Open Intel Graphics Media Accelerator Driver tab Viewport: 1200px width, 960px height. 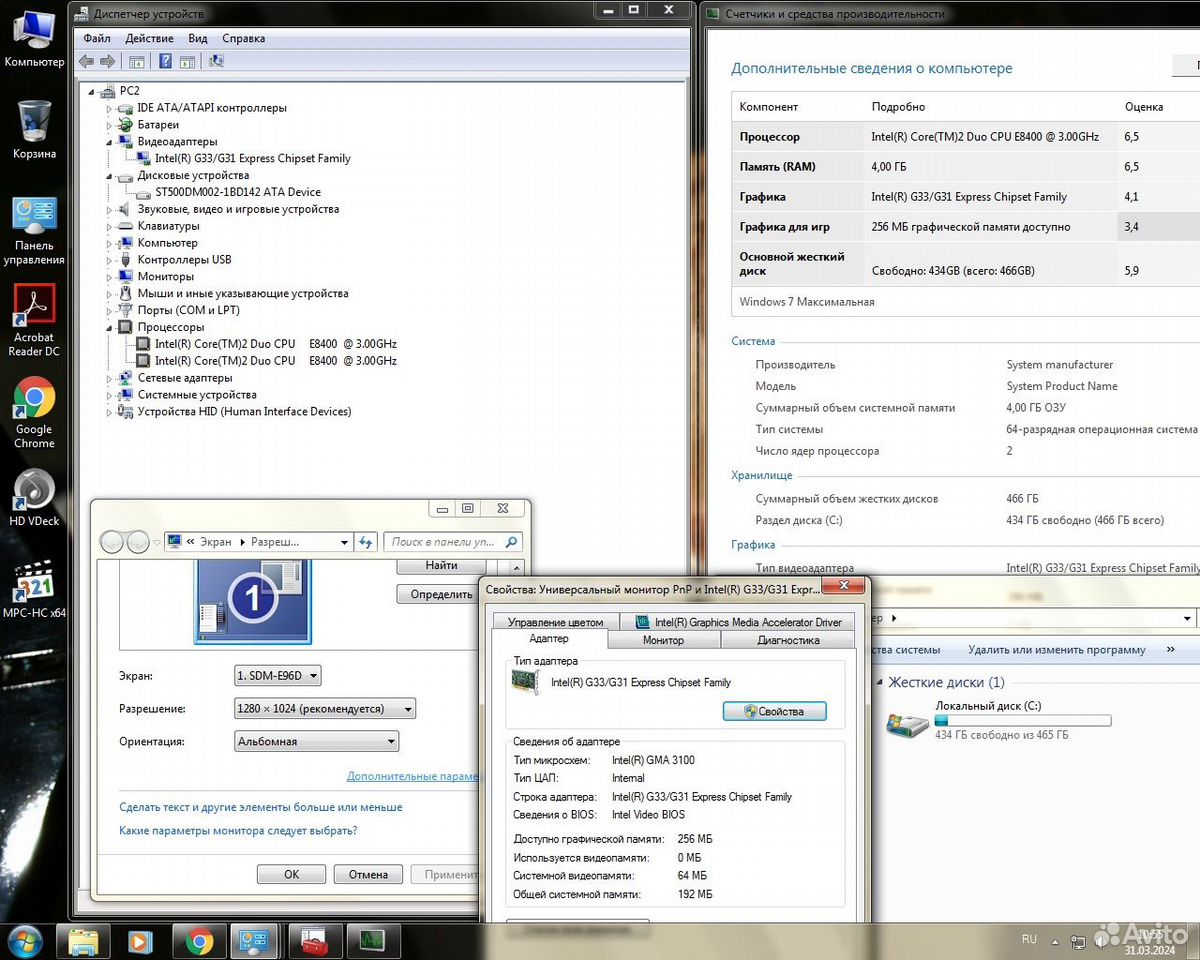click(739, 622)
